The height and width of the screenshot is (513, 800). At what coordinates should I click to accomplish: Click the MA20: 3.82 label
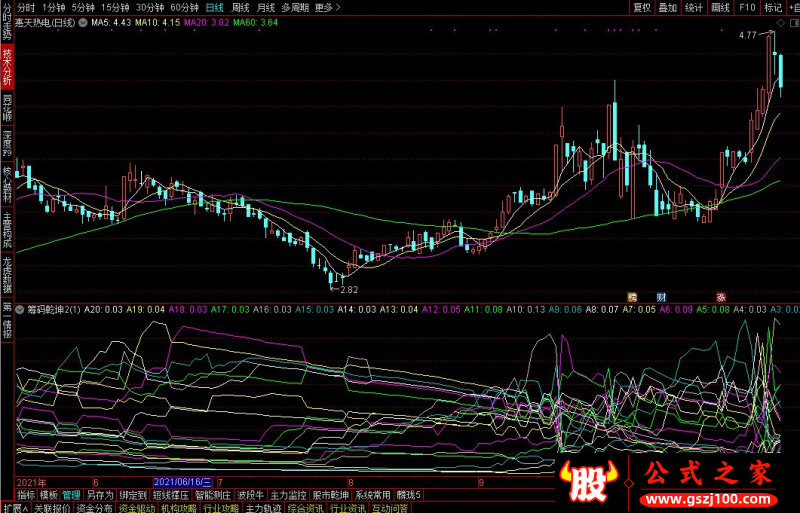click(206, 22)
